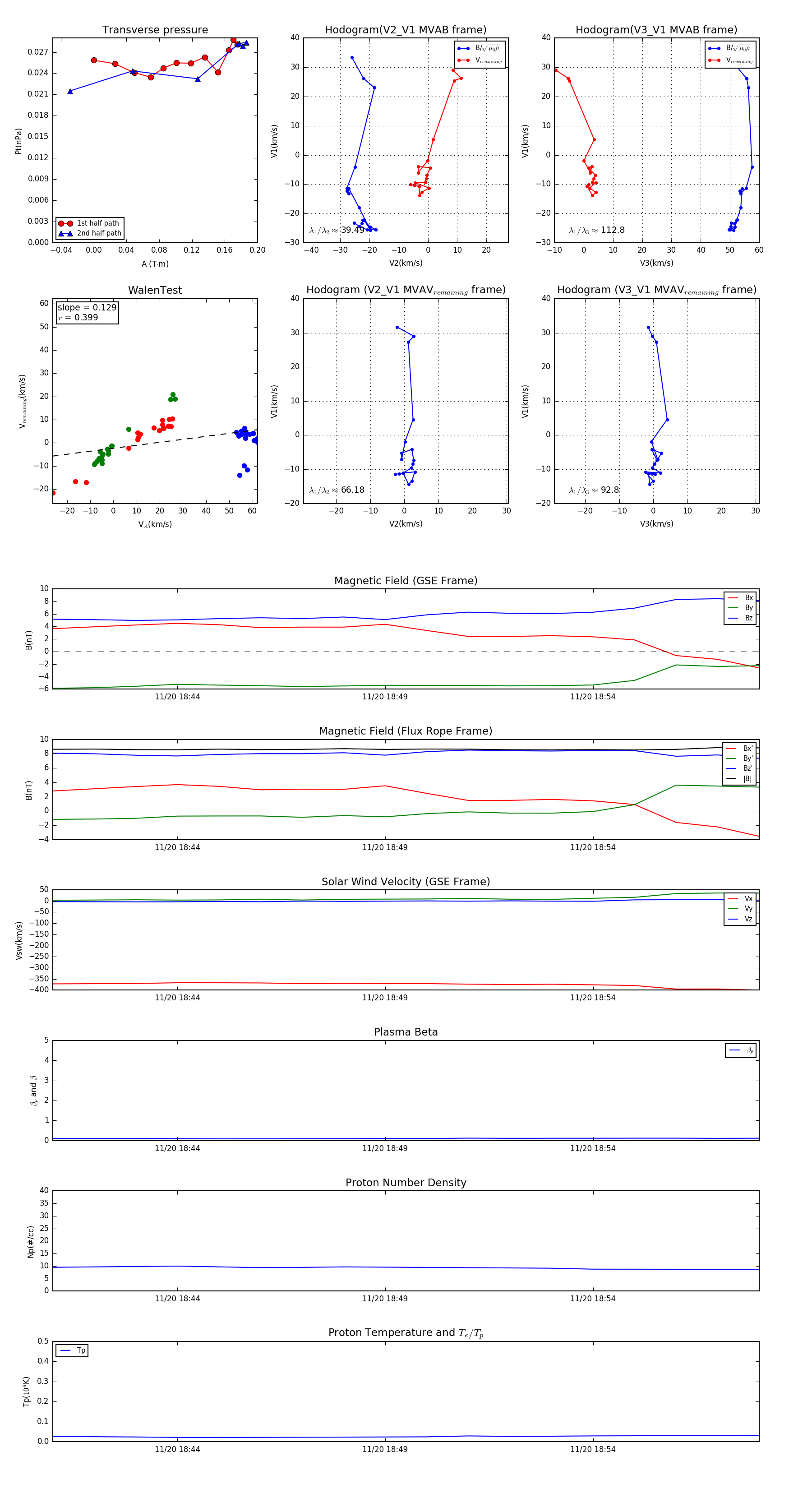This screenshot has width=812, height=1489.
Task: Click the 'Proton Number Density' panel title
Action: 406,1183
